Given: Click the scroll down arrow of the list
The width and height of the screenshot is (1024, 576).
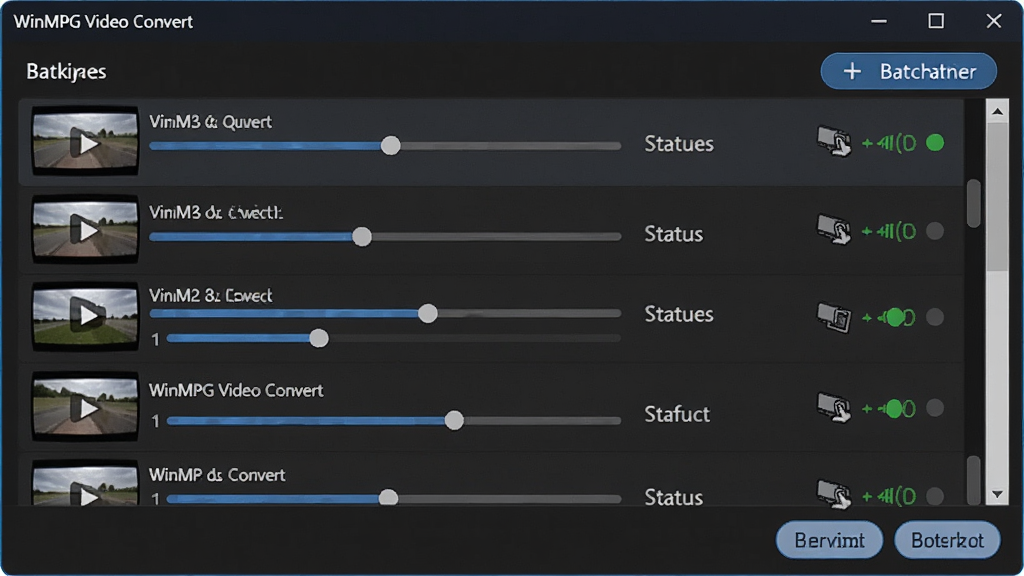Looking at the screenshot, I should 997,494.
